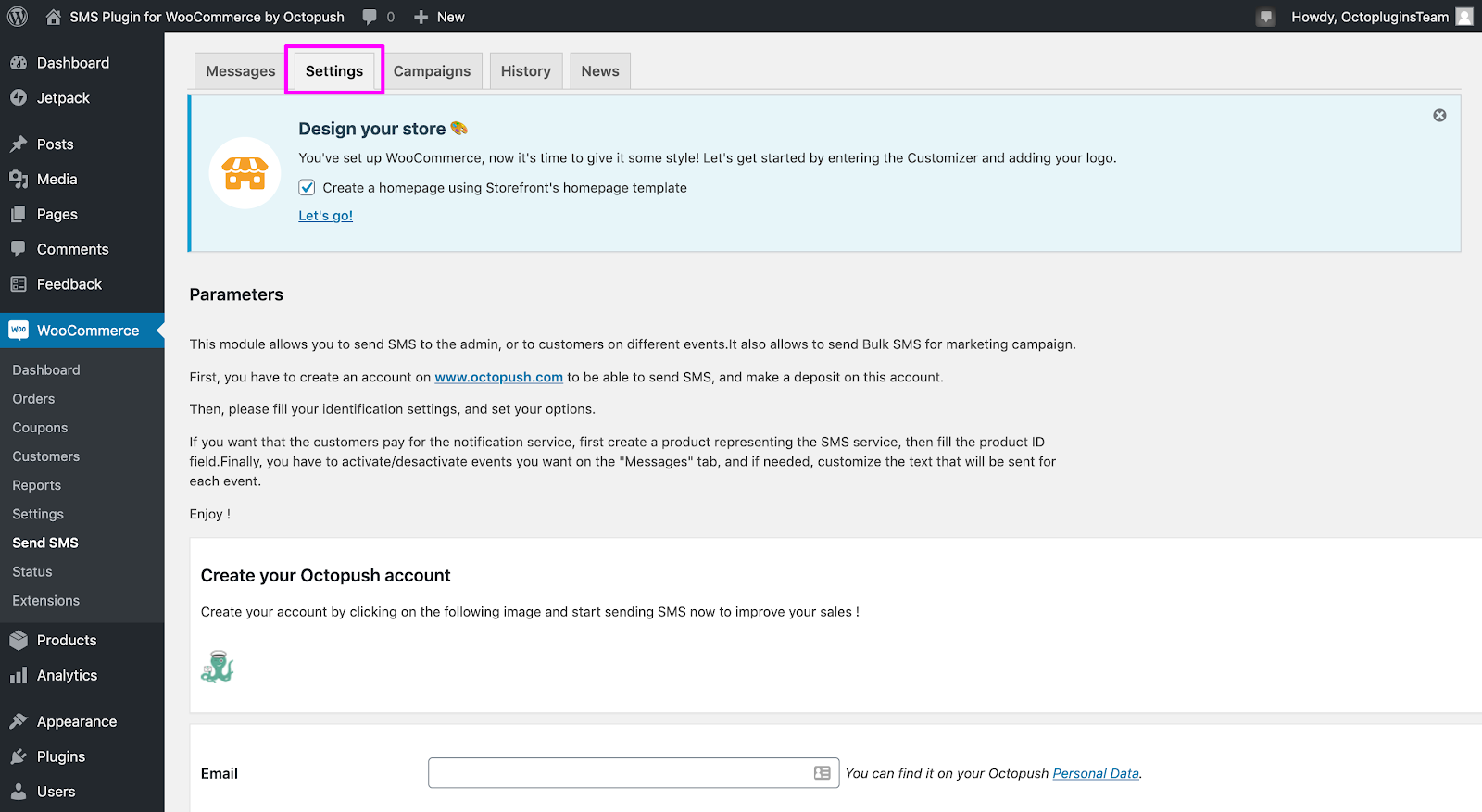Click the contact card icon in Email field
This screenshot has width=1482, height=812.
pyautogui.click(x=823, y=773)
